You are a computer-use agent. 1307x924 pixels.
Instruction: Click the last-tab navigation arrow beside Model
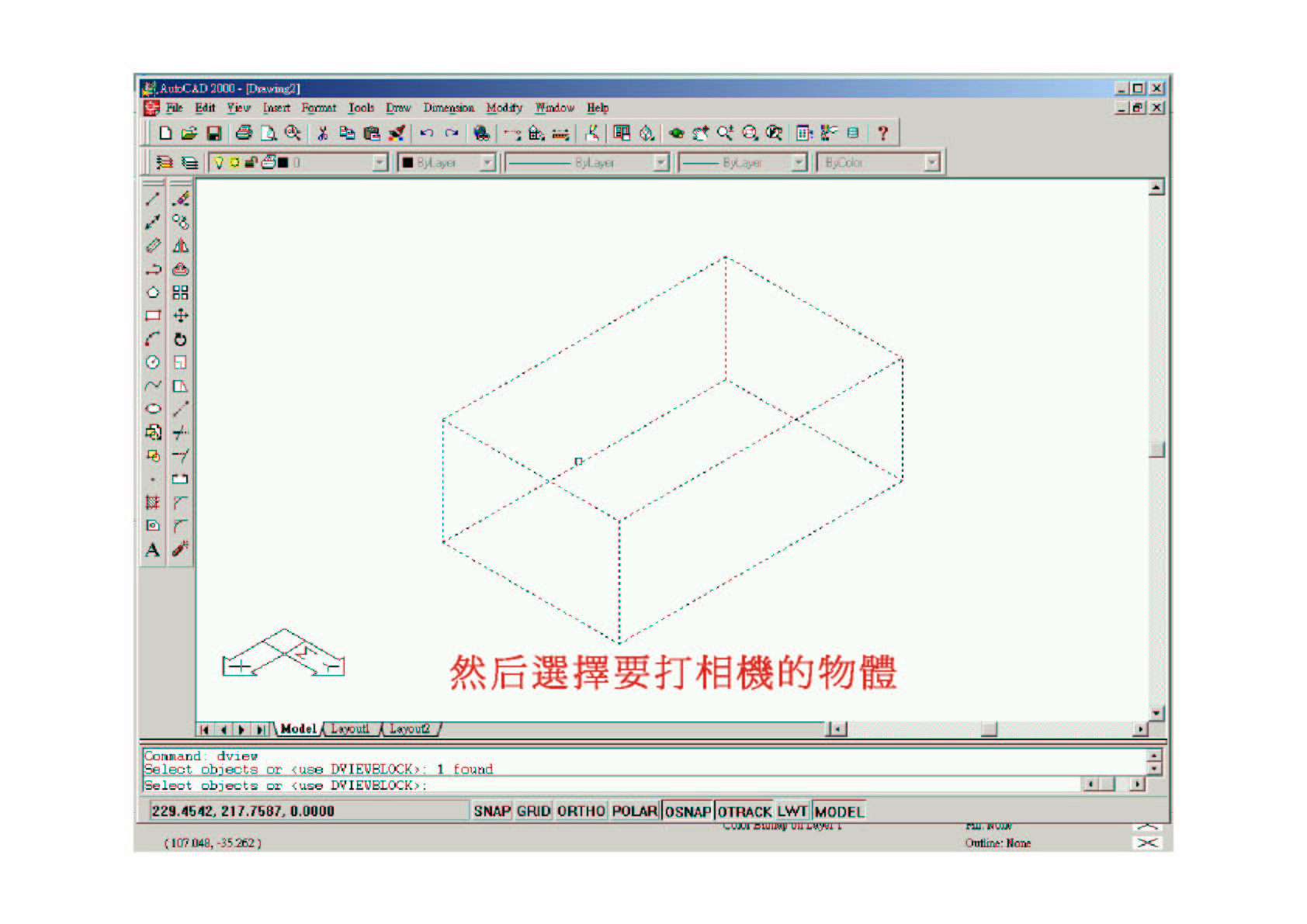pos(262,729)
